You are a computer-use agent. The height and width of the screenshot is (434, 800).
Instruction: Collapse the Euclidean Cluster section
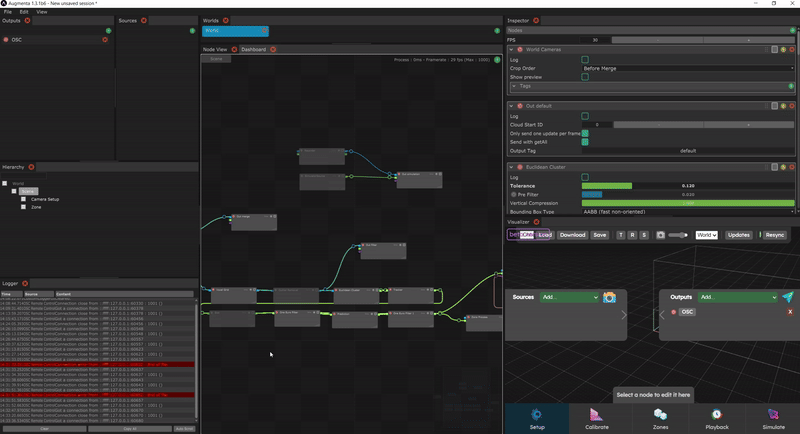pyautogui.click(x=512, y=165)
